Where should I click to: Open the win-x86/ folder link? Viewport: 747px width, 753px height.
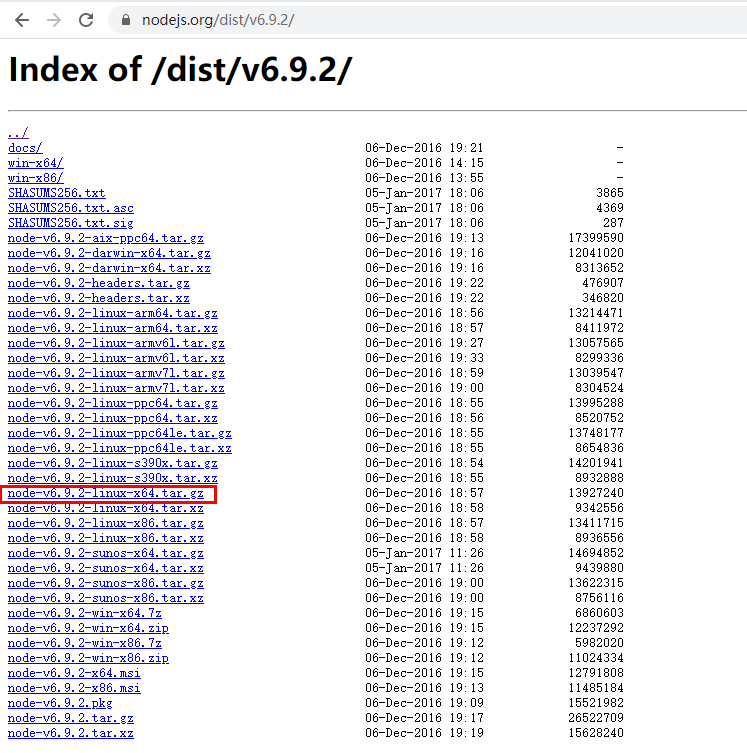pyautogui.click(x=36, y=178)
